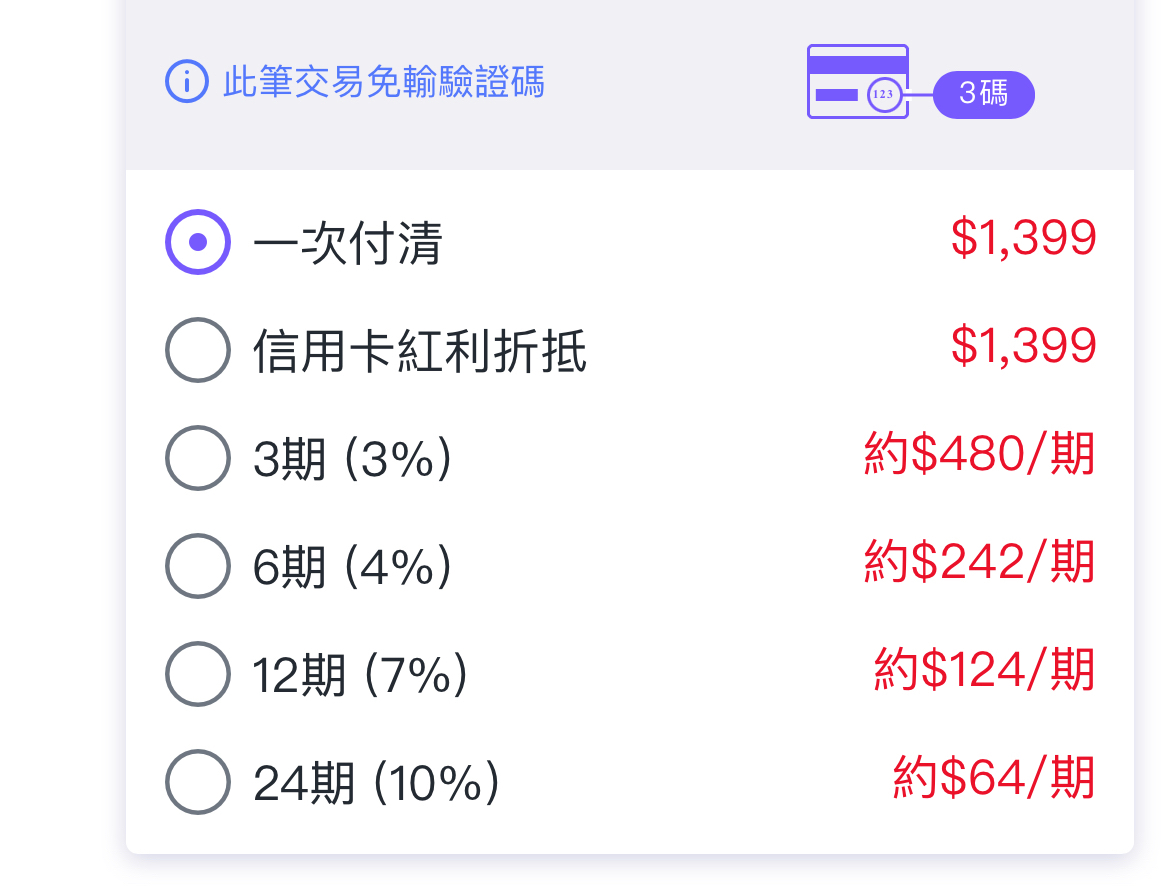Click the 信用卡紅利折抵 option label
The height and width of the screenshot is (886, 1170).
point(419,351)
